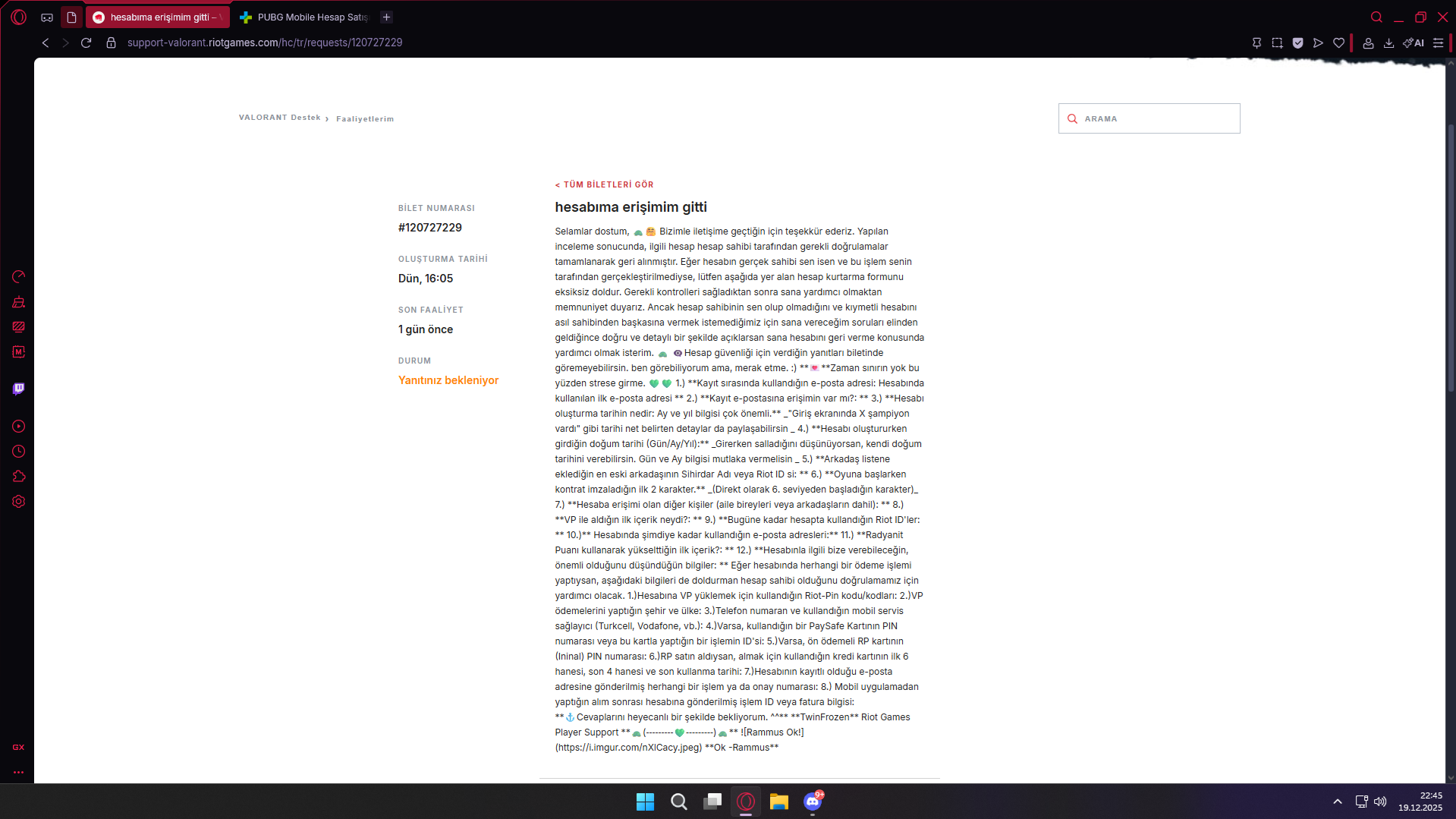
Task: Switch to hesabıma erişimim gitti tab
Action: pyautogui.click(x=157, y=17)
